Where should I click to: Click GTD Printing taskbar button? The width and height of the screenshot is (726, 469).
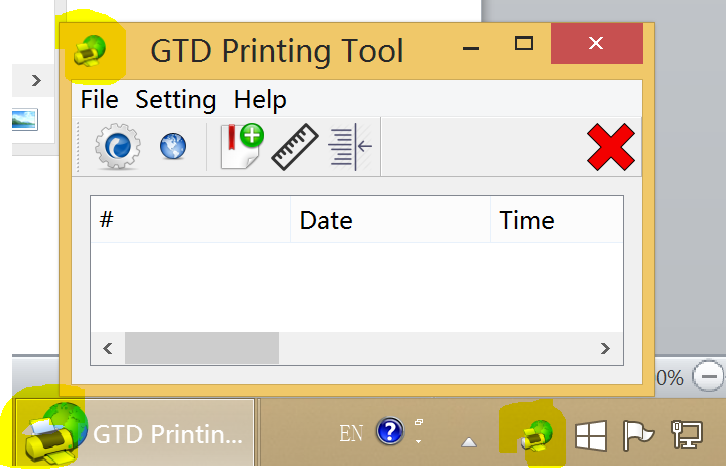(135, 433)
